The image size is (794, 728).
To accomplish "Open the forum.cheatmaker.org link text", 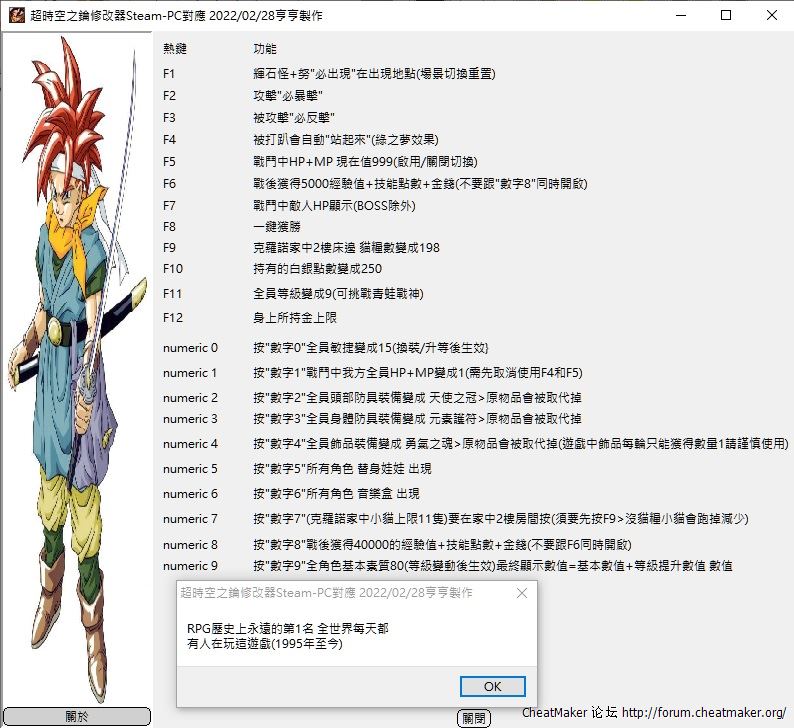I will (x=704, y=713).
